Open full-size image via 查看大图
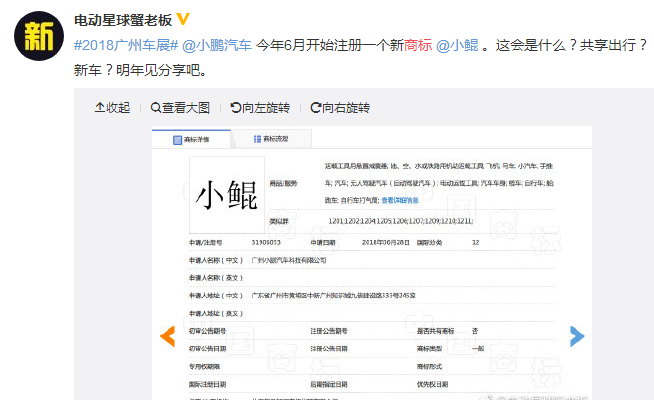Viewport: 654px width, 400px height. pos(180,108)
